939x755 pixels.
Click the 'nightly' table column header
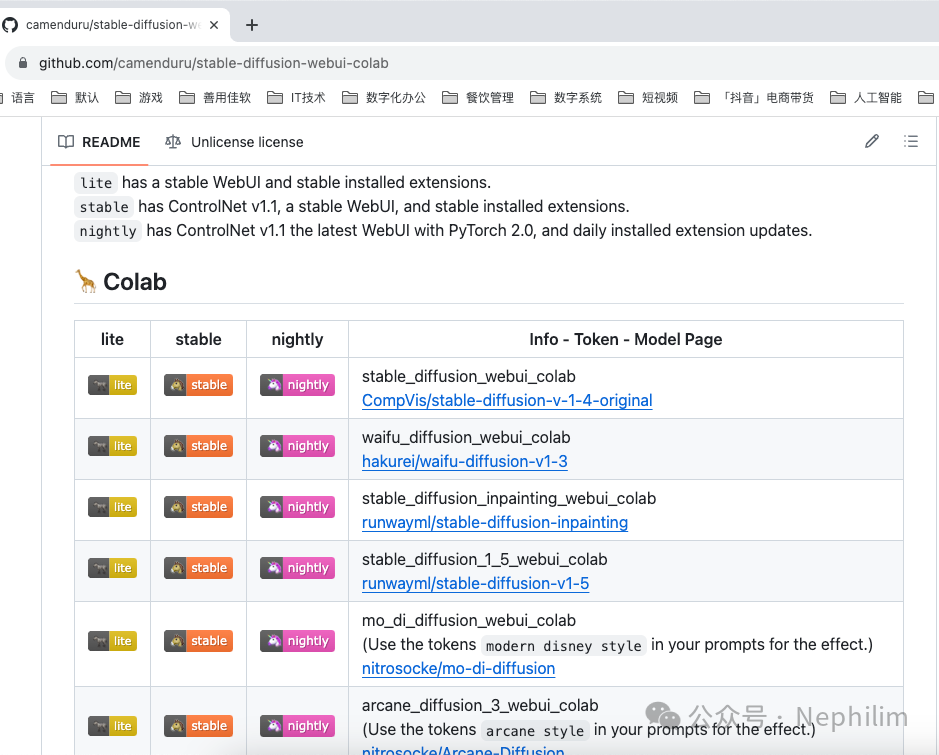pyautogui.click(x=297, y=339)
